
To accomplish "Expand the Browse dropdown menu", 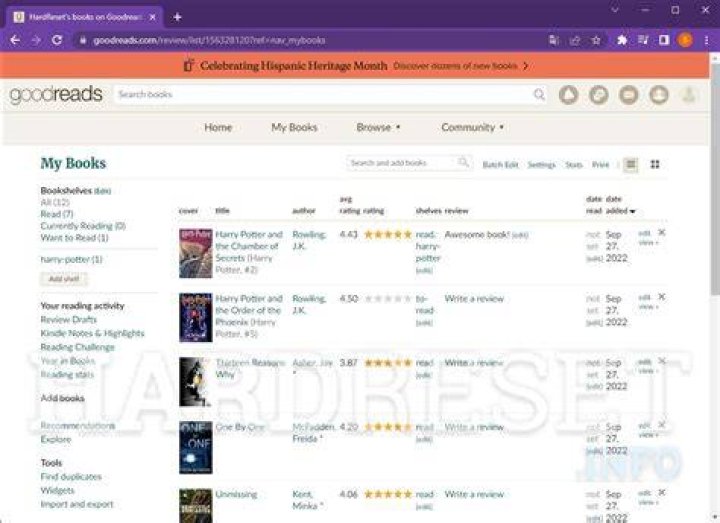I will [x=378, y=127].
